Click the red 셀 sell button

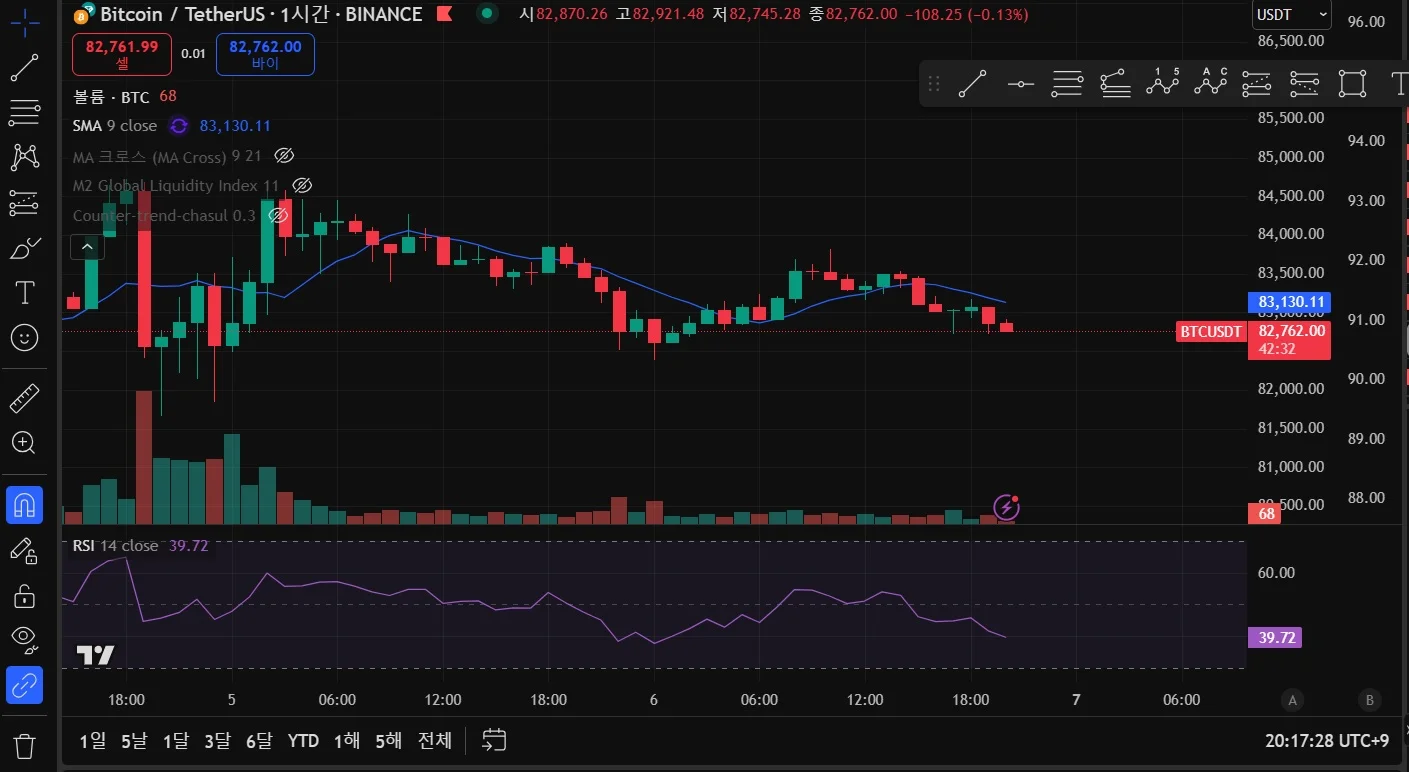coord(122,54)
